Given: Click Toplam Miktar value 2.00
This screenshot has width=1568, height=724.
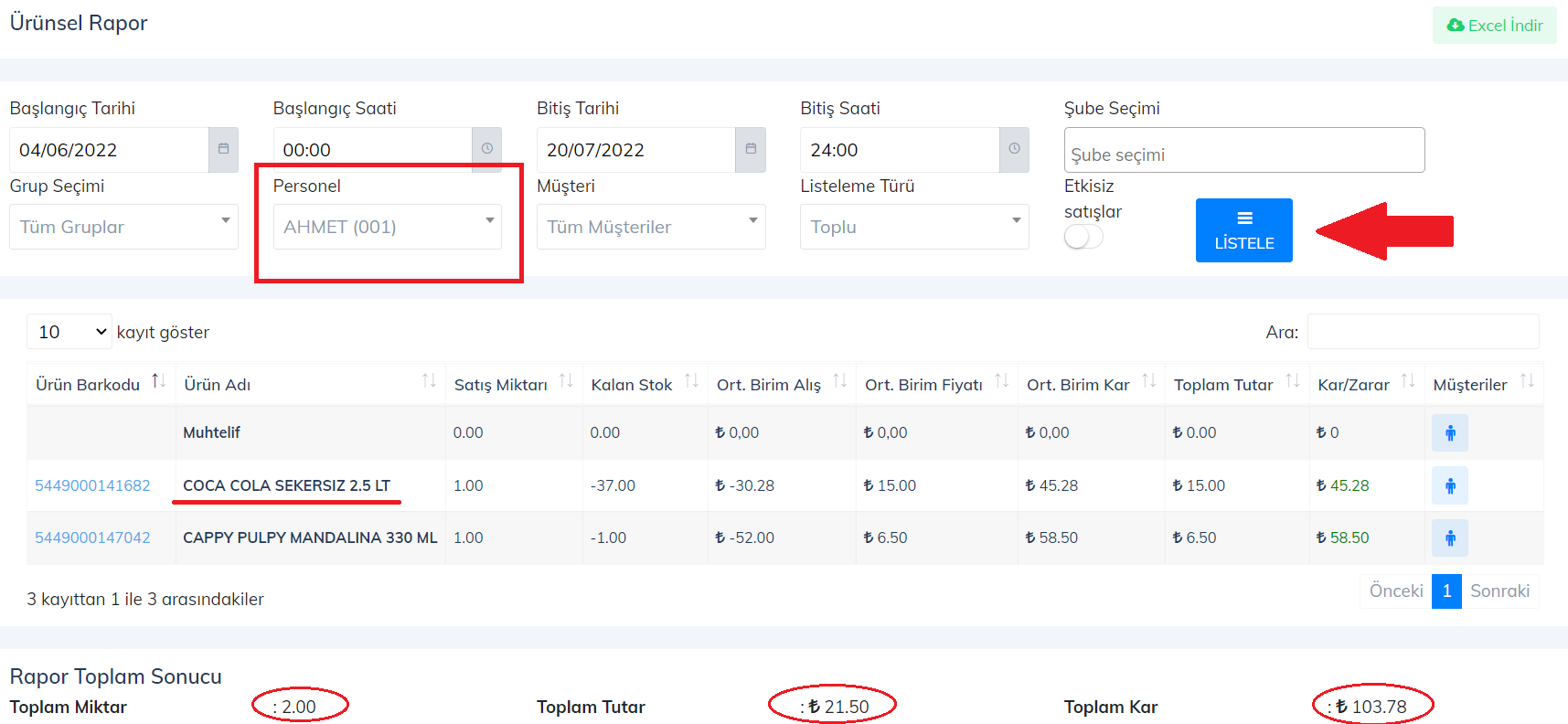Looking at the screenshot, I should coord(298,707).
